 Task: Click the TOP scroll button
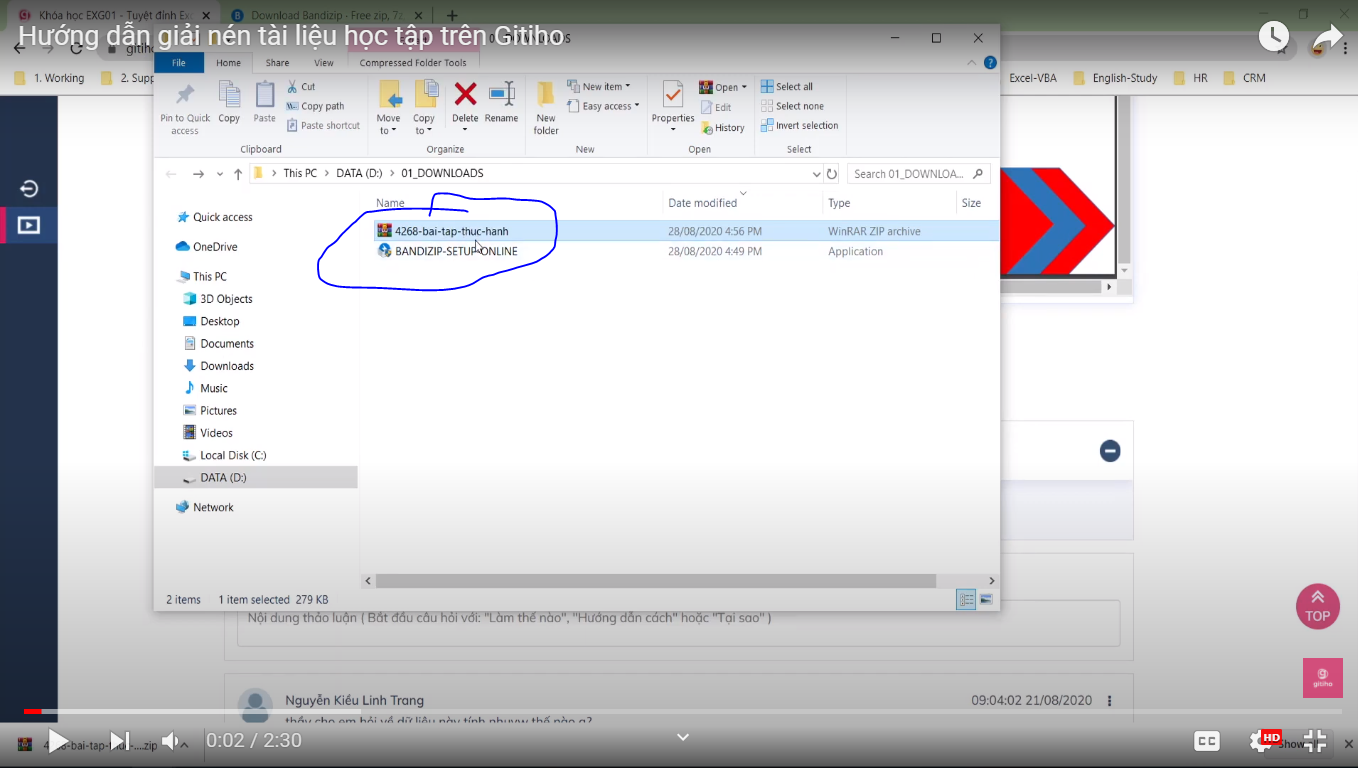pos(1317,606)
